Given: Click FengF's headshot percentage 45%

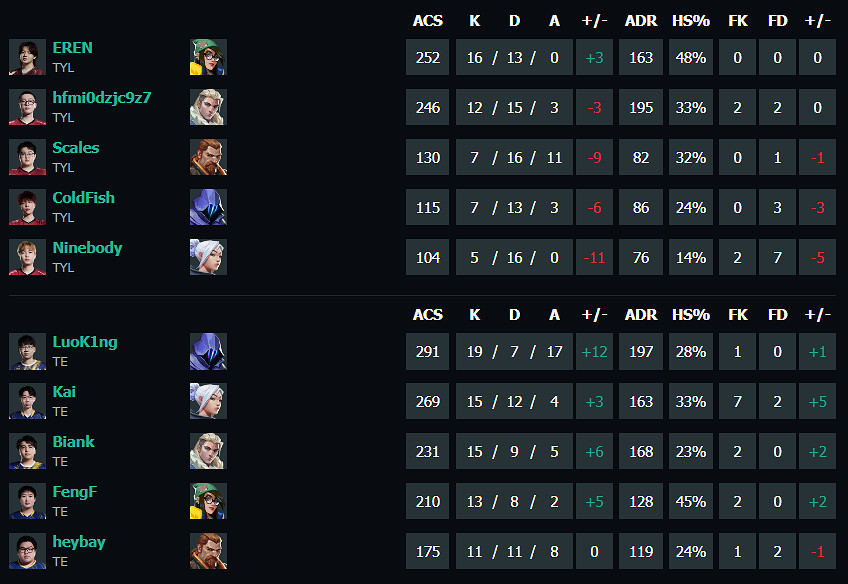Looking at the screenshot, I should click(690, 502).
